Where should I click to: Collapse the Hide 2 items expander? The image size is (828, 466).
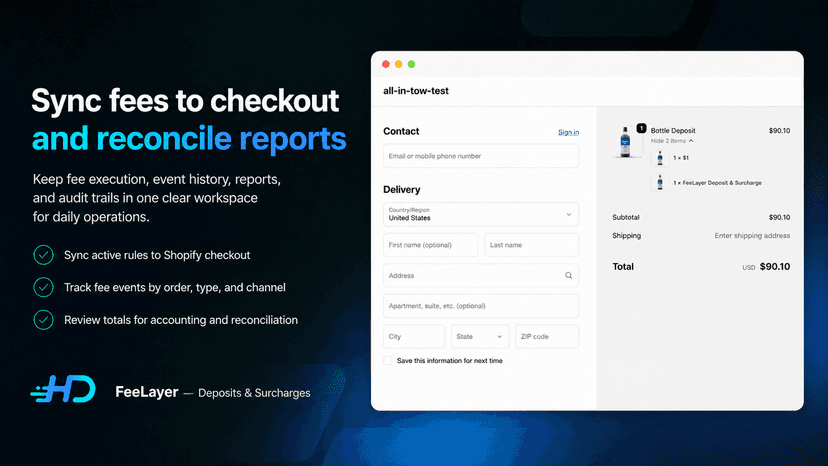tap(672, 141)
